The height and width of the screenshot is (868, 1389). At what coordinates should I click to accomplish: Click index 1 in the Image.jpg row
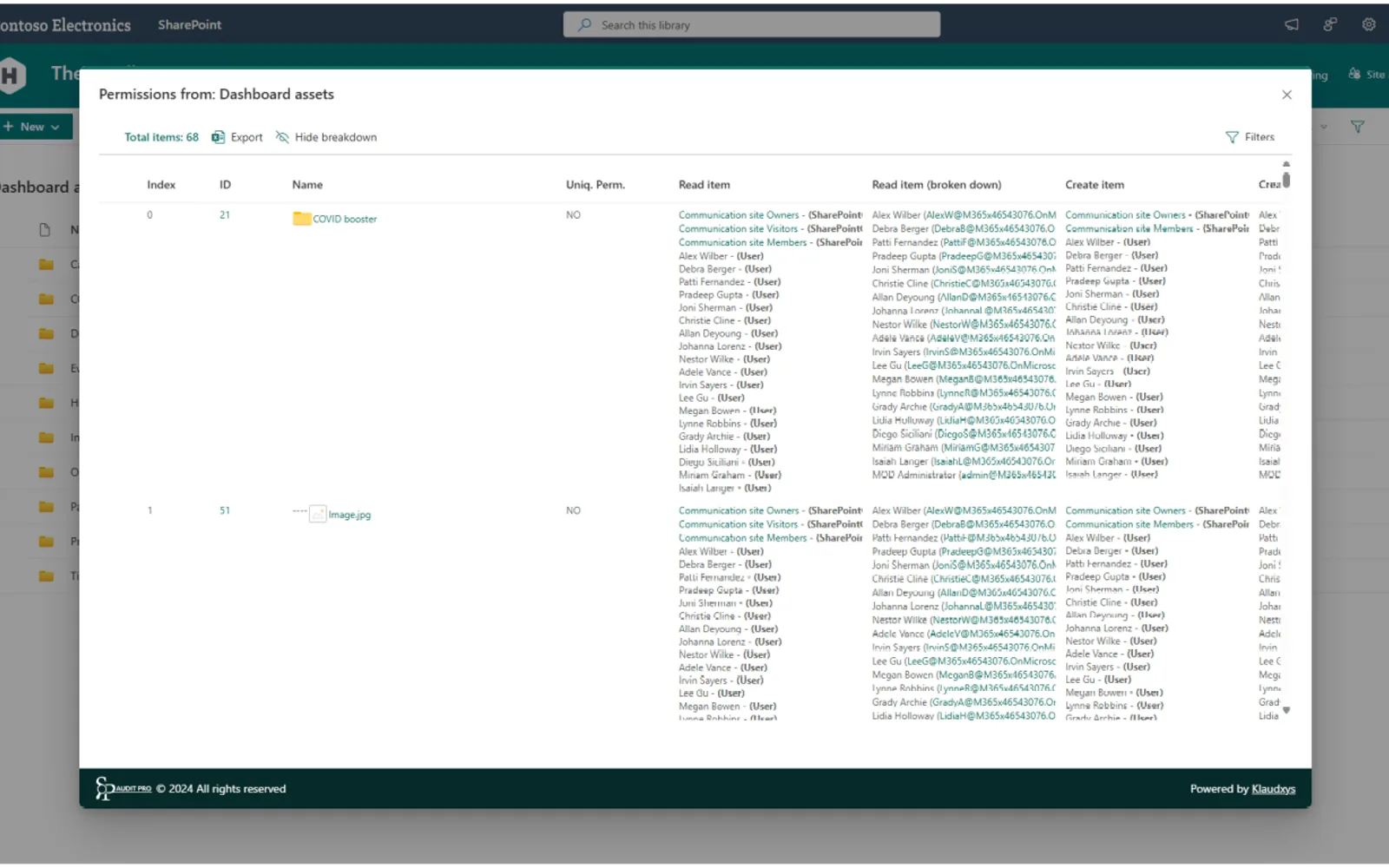click(150, 511)
